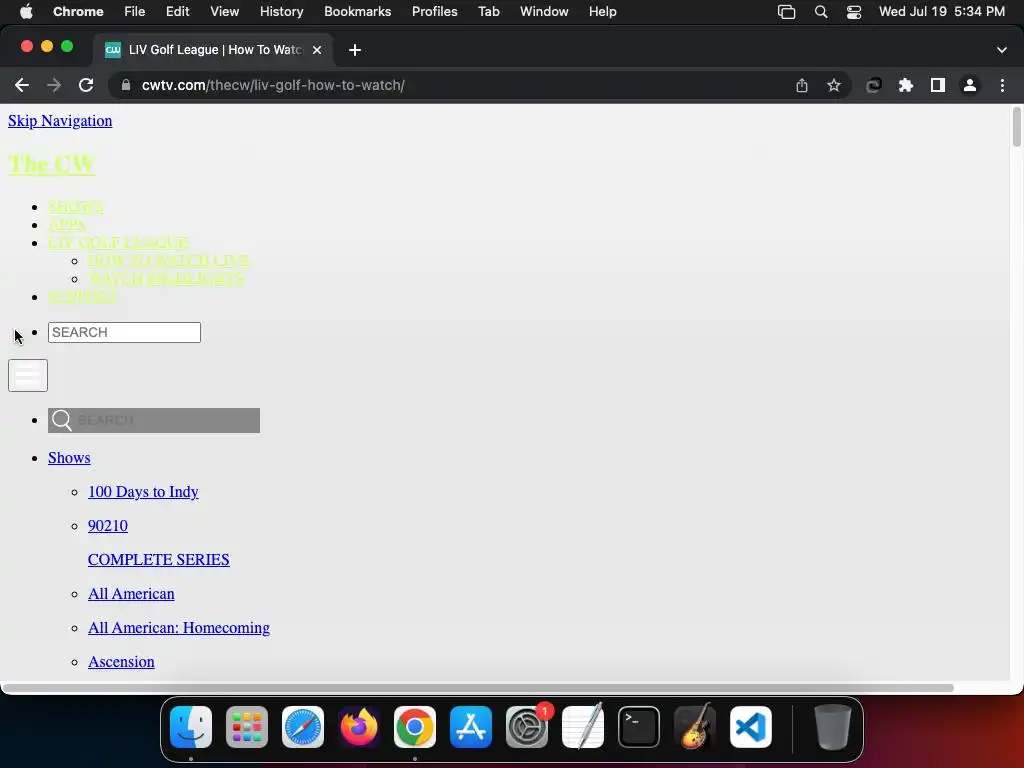Open the Extensions puzzle icon
The width and height of the screenshot is (1024, 768).
coord(906,85)
